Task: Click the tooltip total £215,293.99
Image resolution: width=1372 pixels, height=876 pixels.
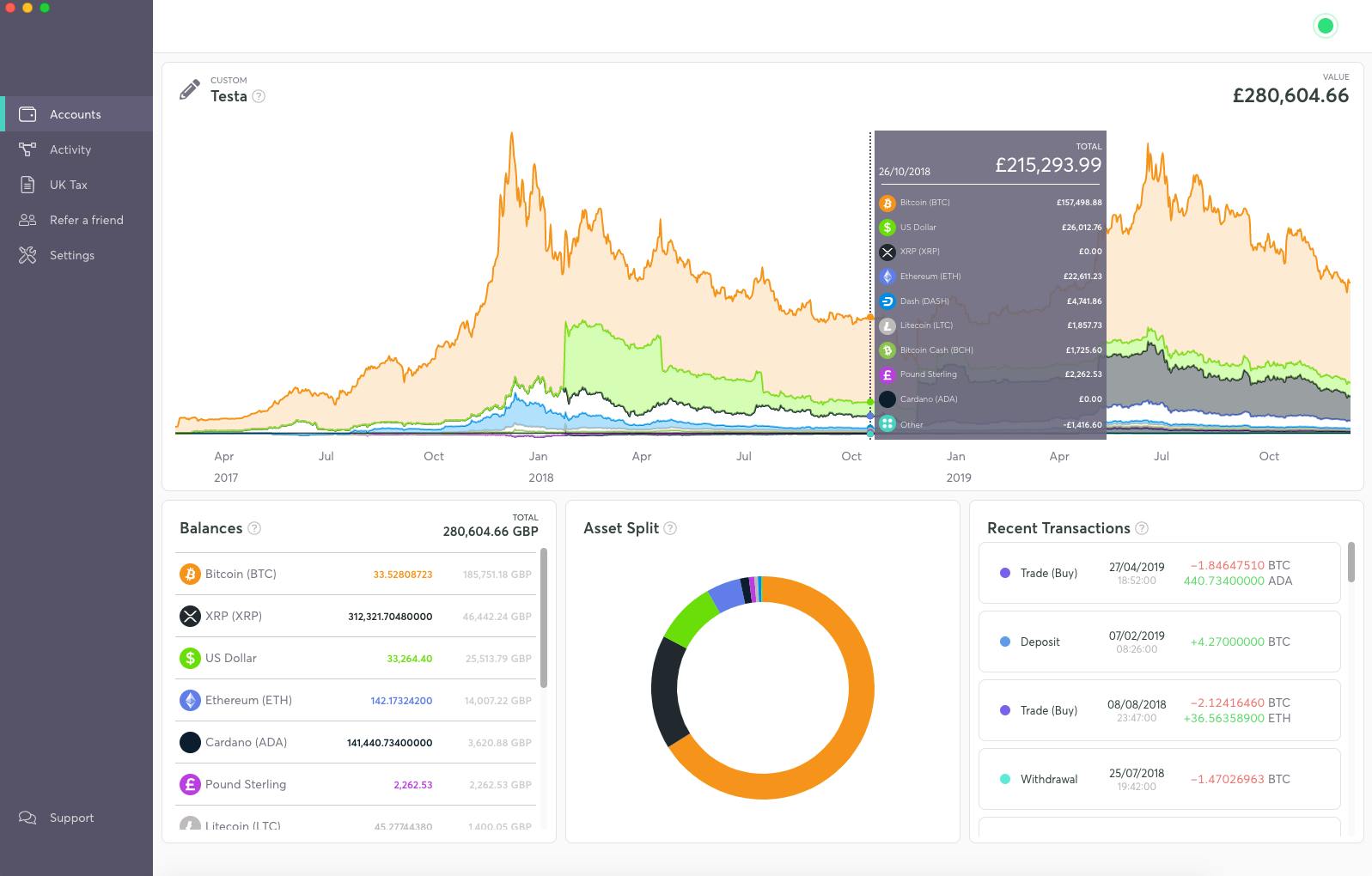Action: [x=1048, y=165]
